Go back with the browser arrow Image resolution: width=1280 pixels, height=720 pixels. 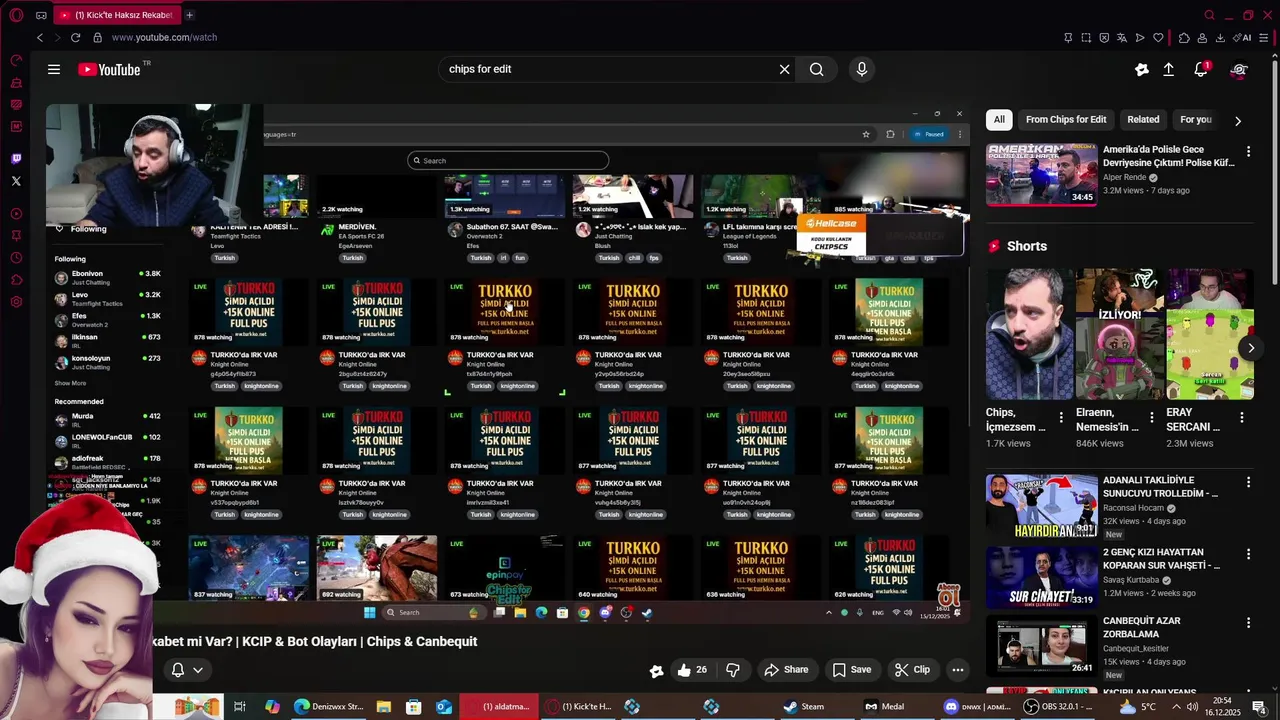[40, 37]
